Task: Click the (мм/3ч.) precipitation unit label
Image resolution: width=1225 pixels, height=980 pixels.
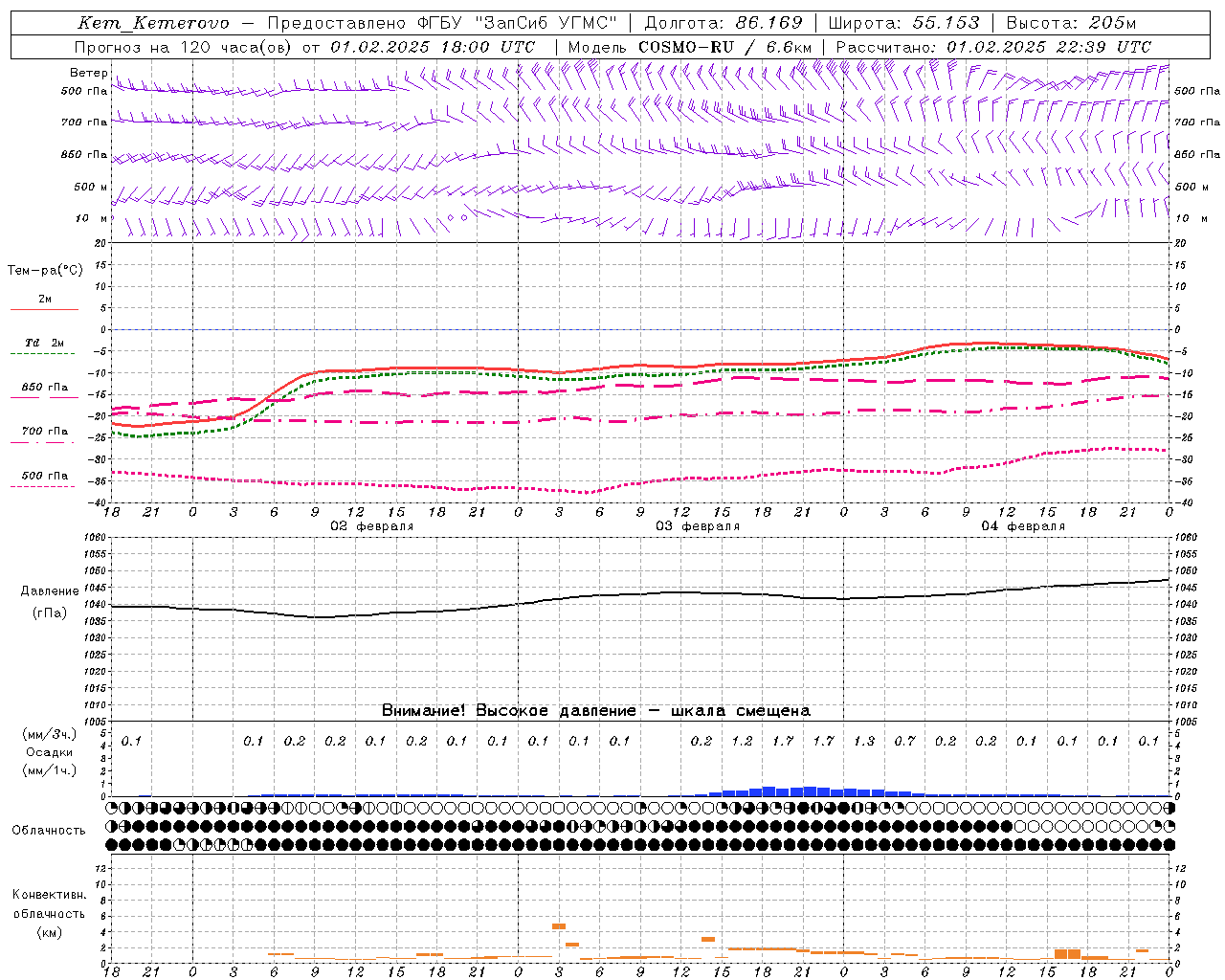Action: tap(50, 734)
